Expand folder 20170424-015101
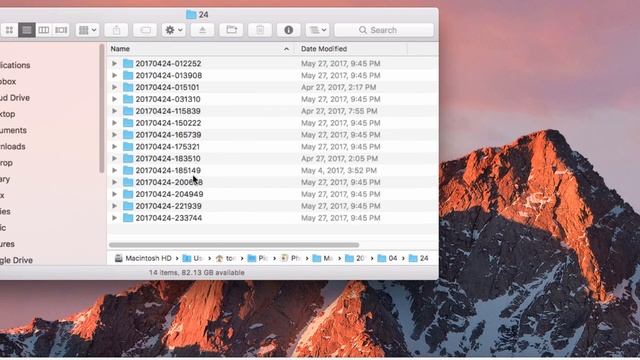Image resolution: width=640 pixels, height=360 pixels. coord(115,87)
